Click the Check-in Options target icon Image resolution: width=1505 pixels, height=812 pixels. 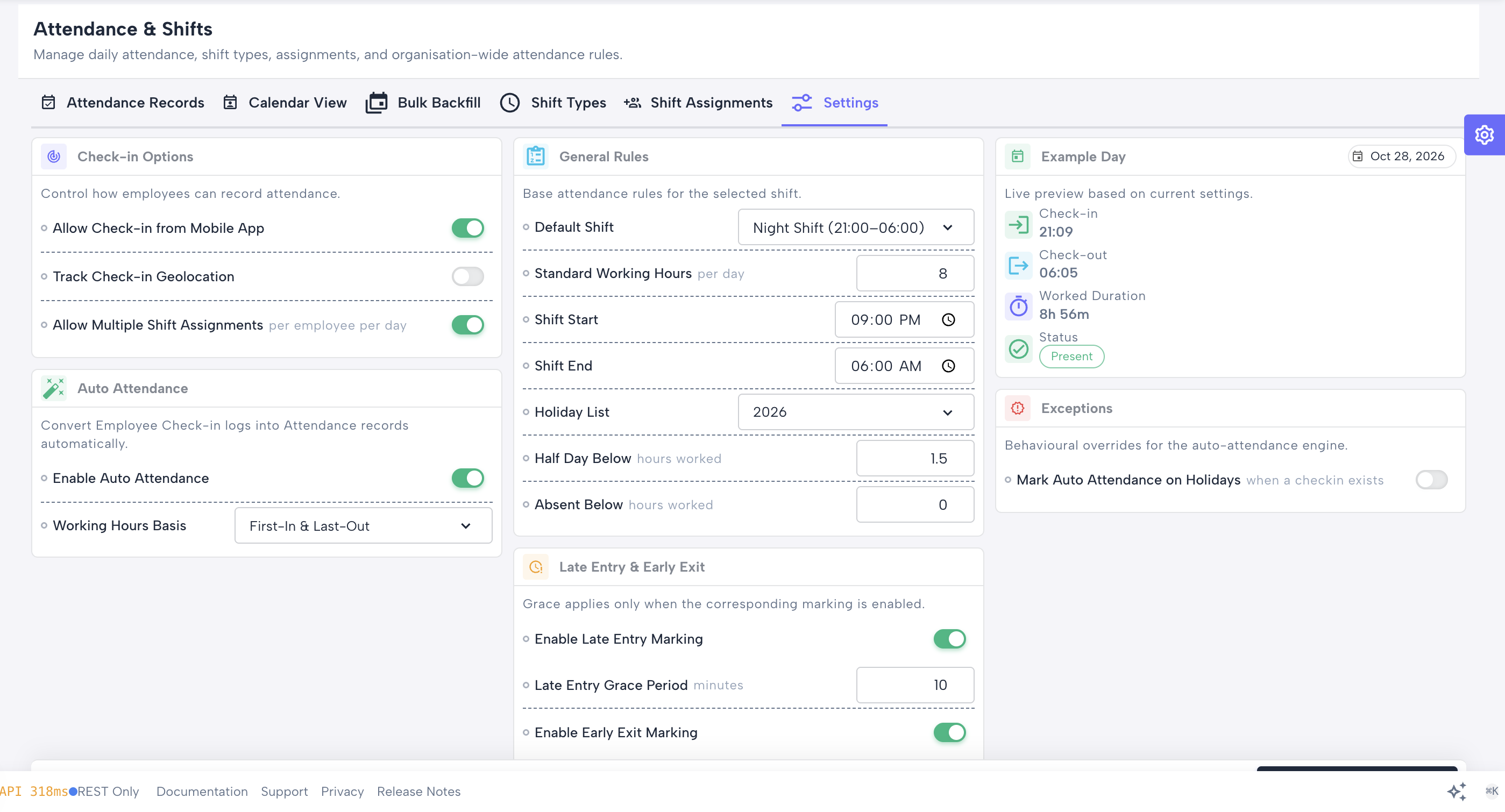point(54,156)
